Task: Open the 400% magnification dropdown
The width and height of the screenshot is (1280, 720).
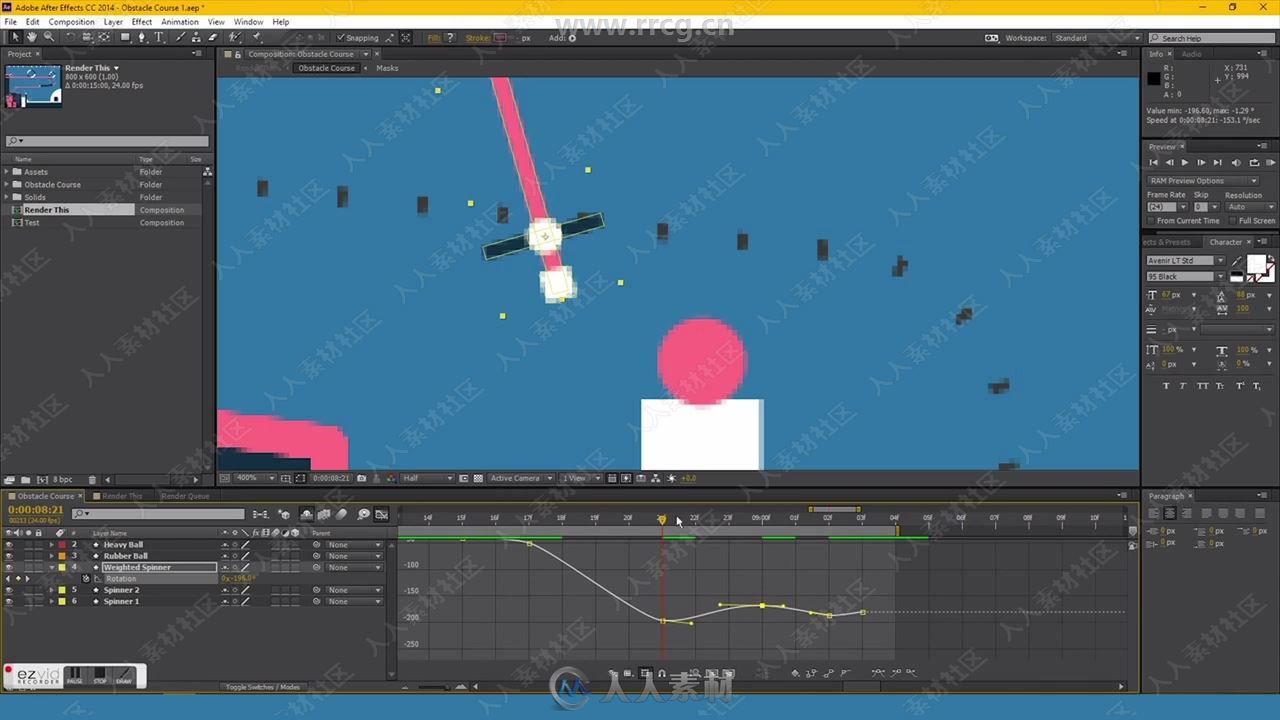Action: point(255,478)
